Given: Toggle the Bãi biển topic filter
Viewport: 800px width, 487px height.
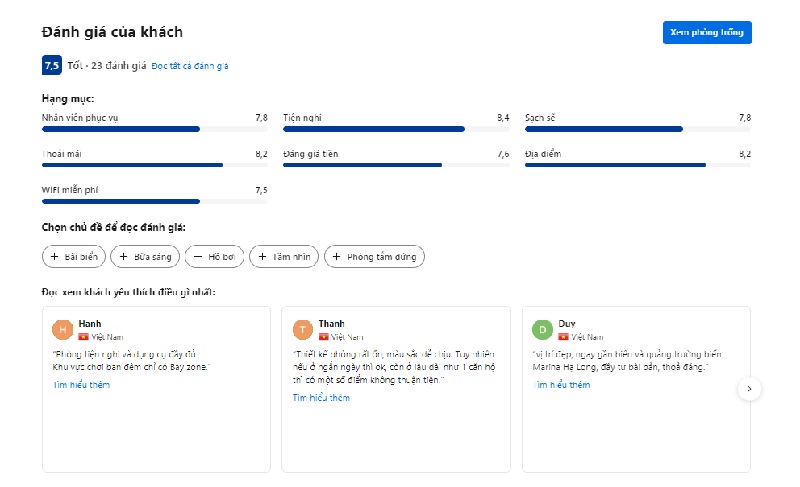Looking at the screenshot, I should (x=74, y=257).
